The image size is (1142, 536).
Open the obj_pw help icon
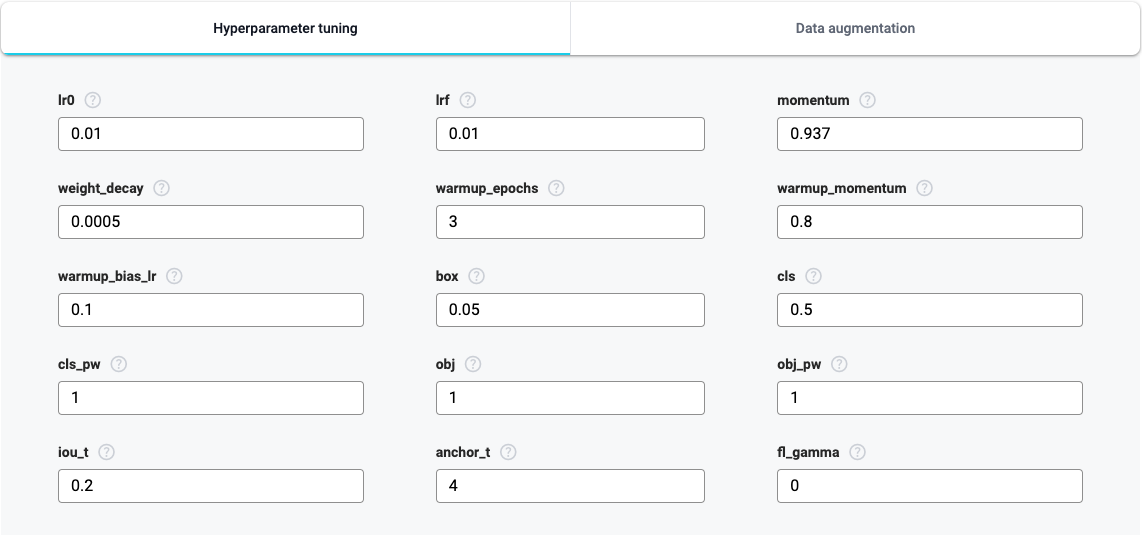pos(838,364)
